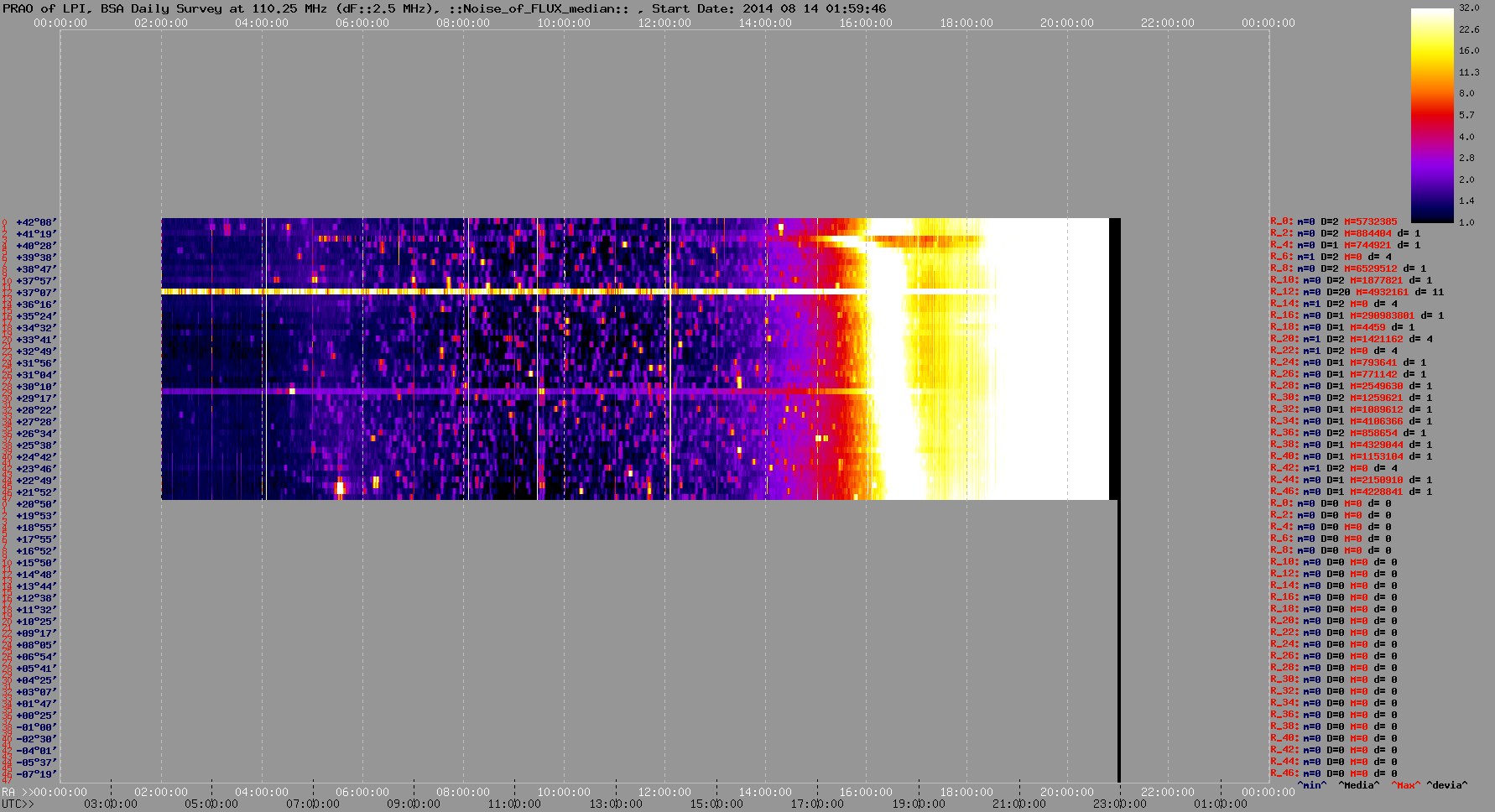Click the 'RA >>' axis label

[x=17, y=792]
